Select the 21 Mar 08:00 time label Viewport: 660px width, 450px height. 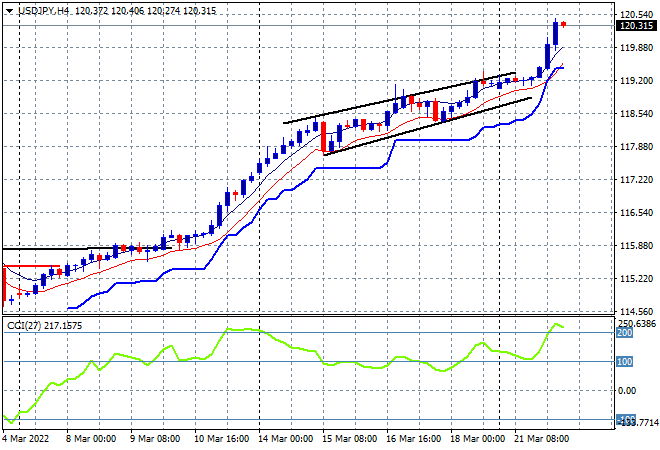541,439
